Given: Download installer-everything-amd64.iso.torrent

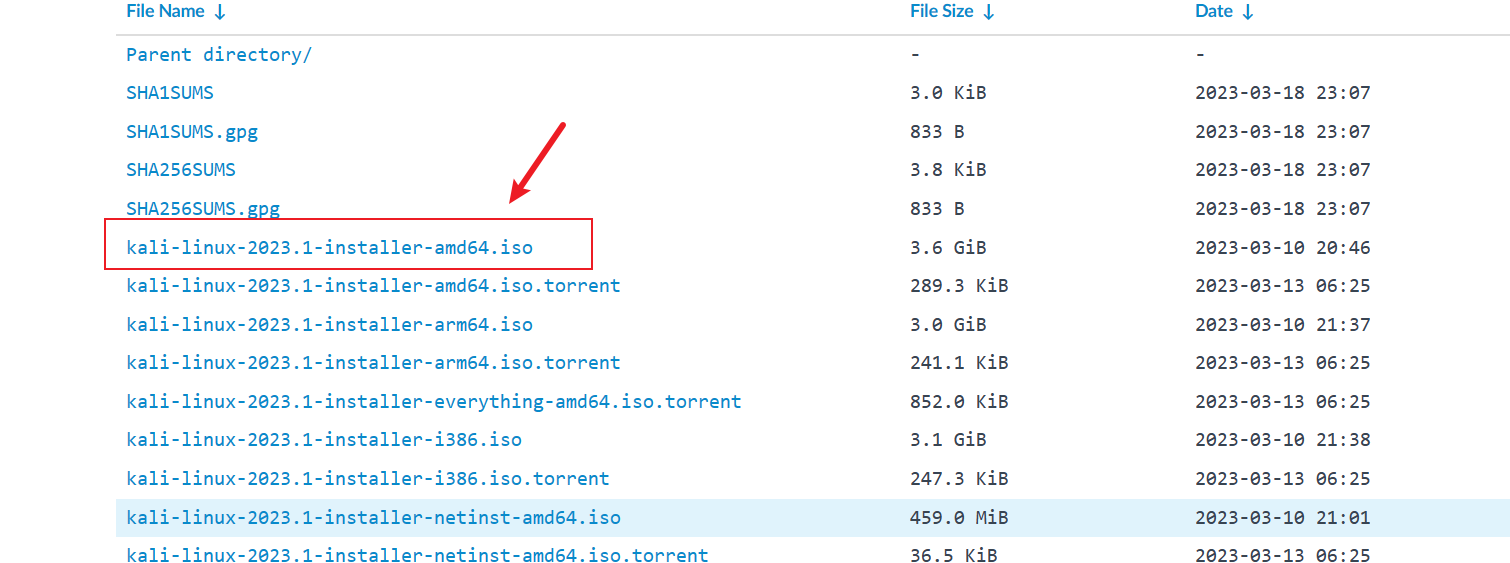Looking at the screenshot, I should [434, 402].
